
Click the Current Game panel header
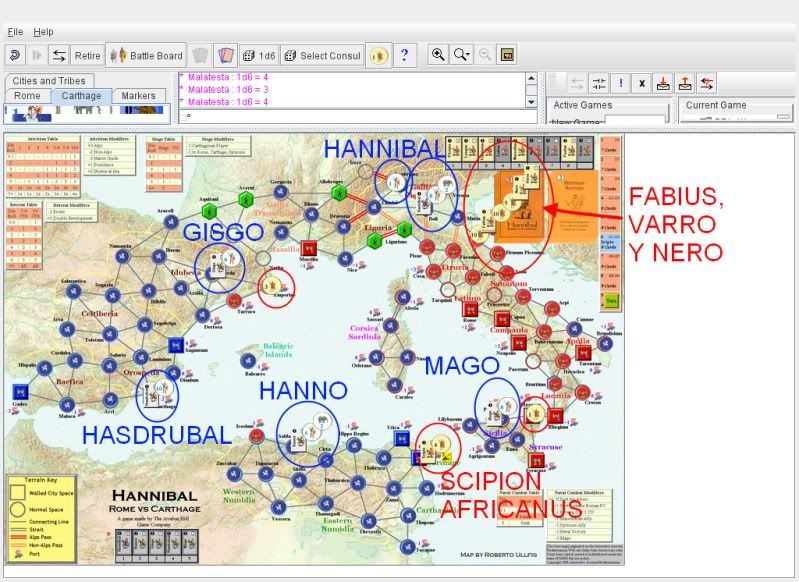point(716,105)
